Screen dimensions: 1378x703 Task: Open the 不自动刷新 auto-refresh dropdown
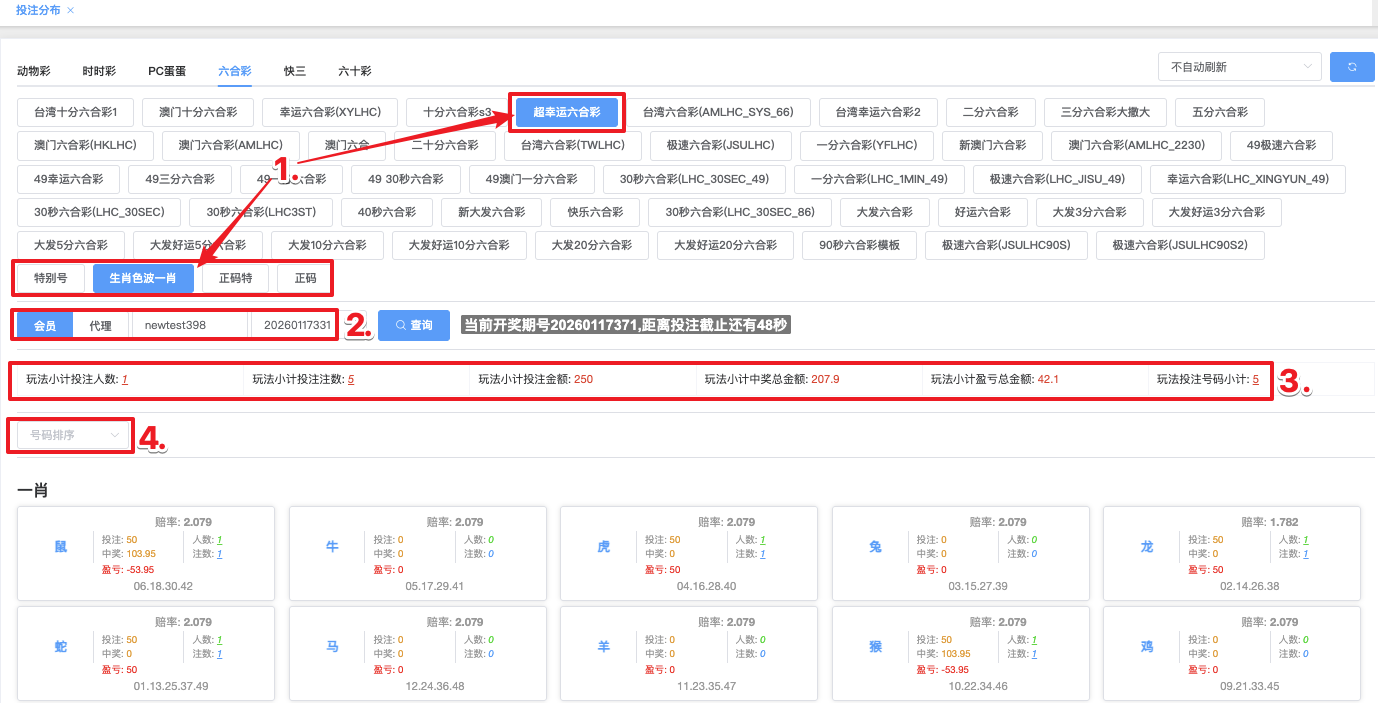[1239, 67]
